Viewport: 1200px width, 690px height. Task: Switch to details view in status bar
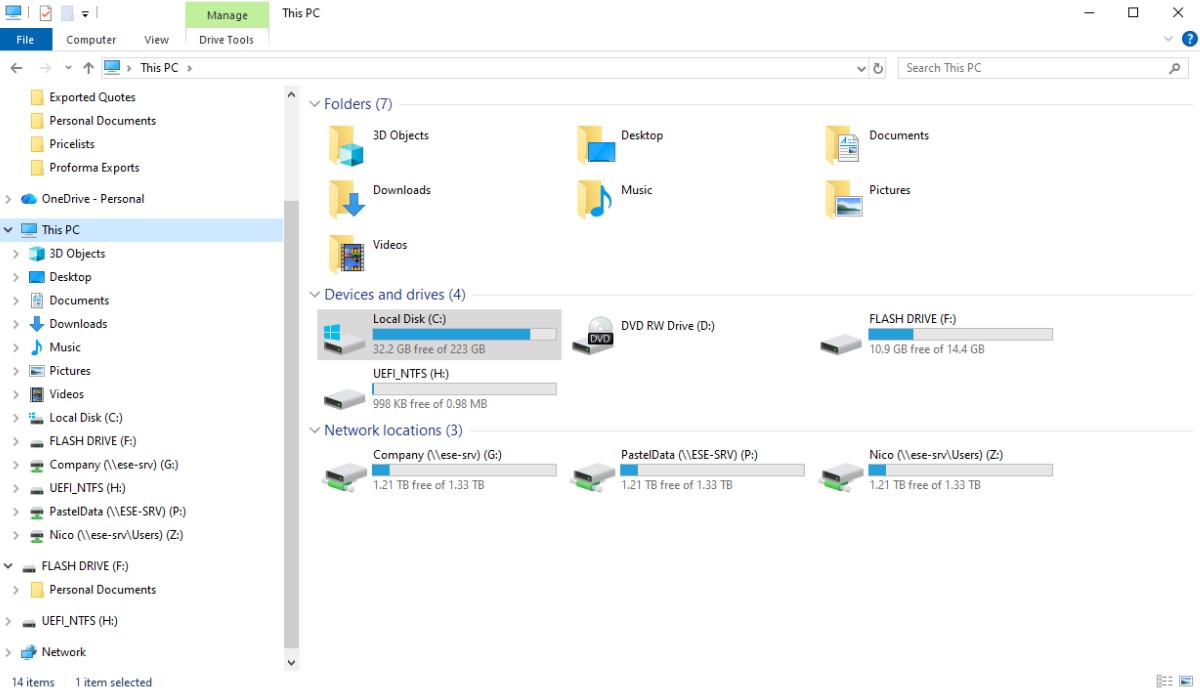click(1163, 682)
